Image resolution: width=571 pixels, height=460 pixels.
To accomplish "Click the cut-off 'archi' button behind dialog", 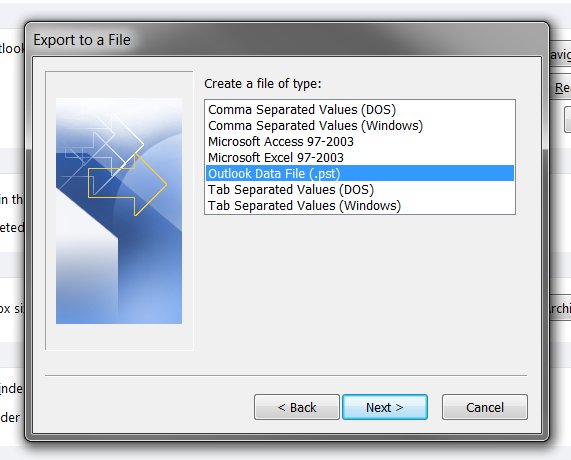I will click(560, 308).
